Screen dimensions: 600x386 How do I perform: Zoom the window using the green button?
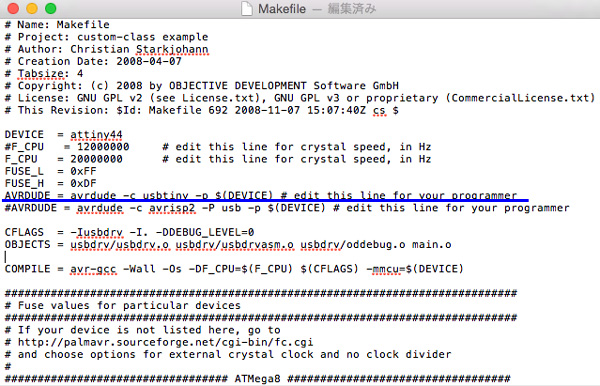(51, 8)
